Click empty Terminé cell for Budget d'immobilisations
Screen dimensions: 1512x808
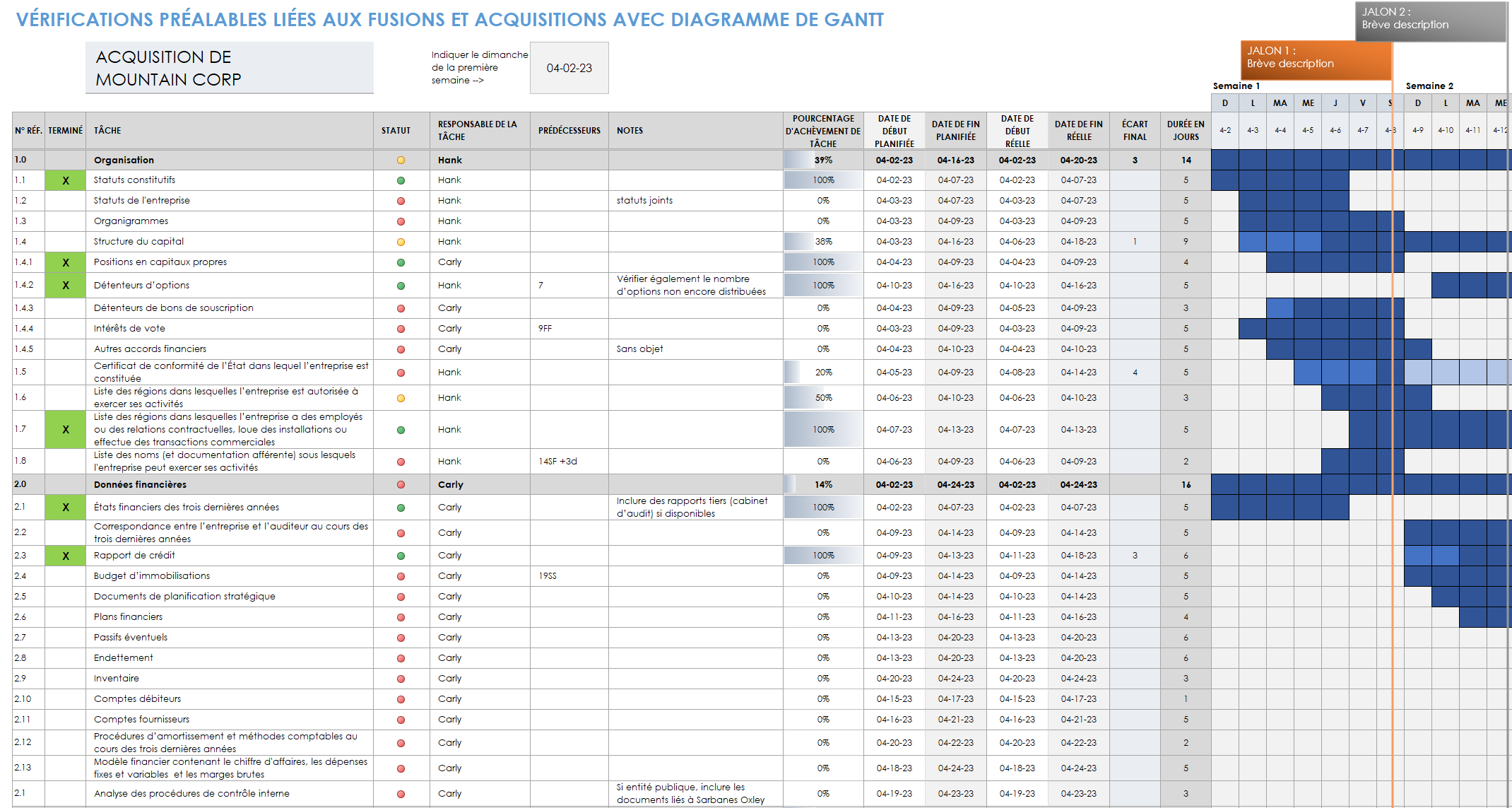66,576
